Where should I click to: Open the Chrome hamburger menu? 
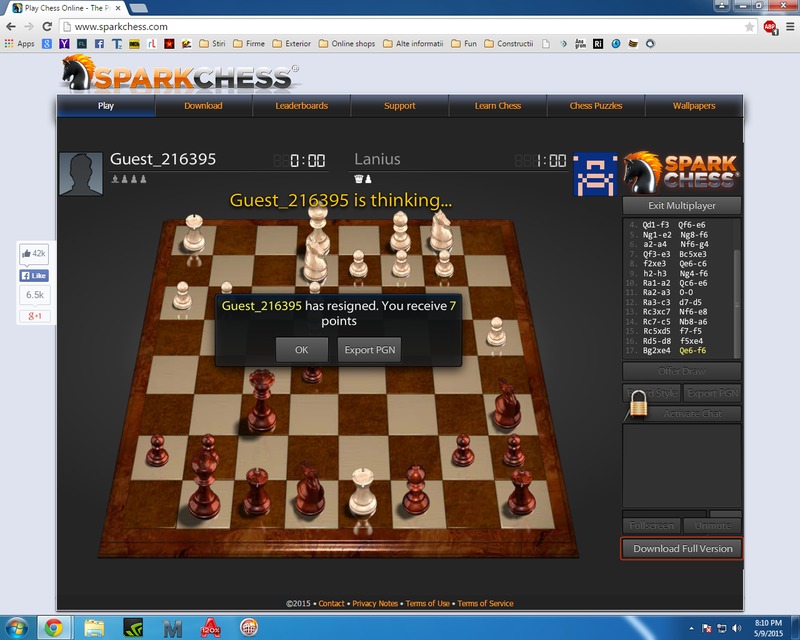[790, 27]
